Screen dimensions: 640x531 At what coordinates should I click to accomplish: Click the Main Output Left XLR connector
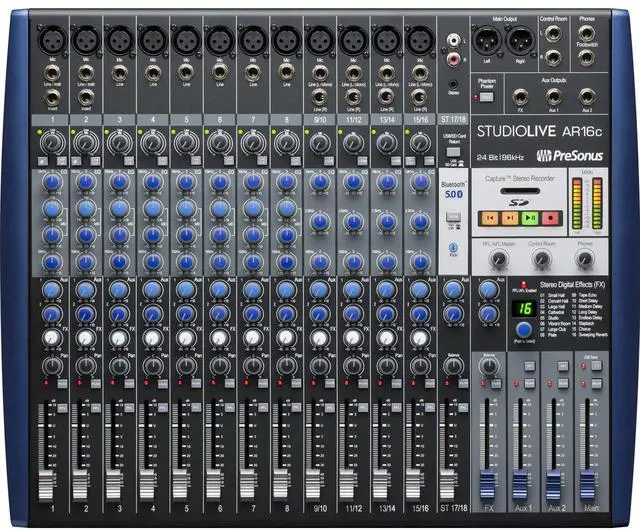coord(487,38)
